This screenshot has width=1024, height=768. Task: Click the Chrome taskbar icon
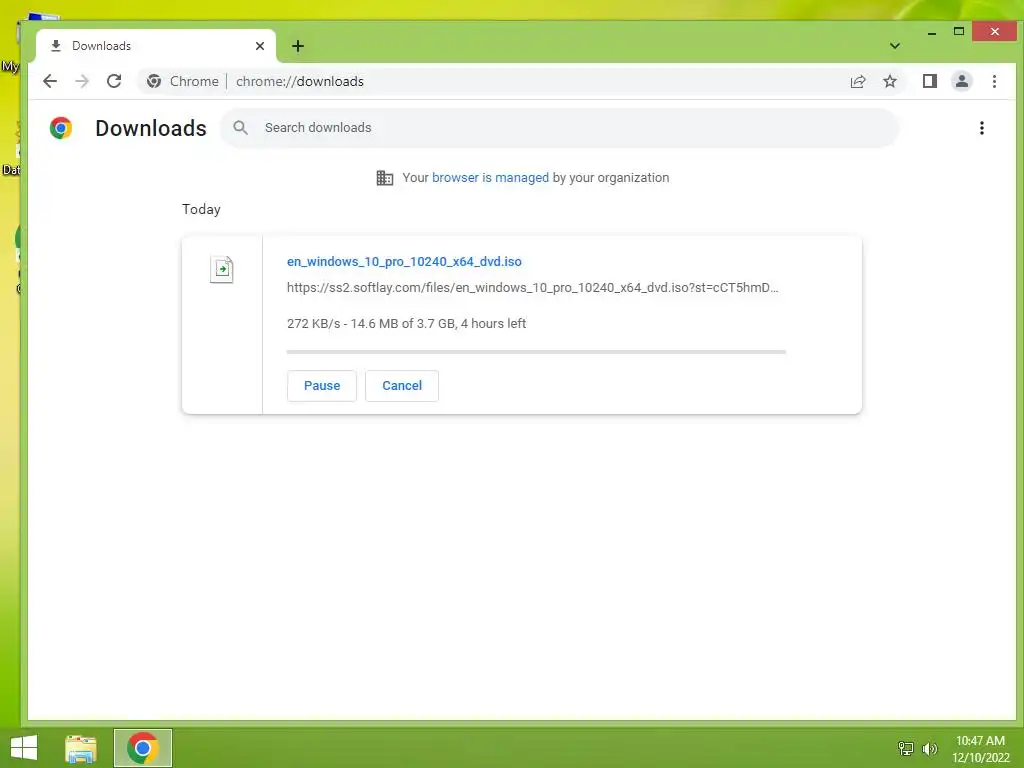142,748
